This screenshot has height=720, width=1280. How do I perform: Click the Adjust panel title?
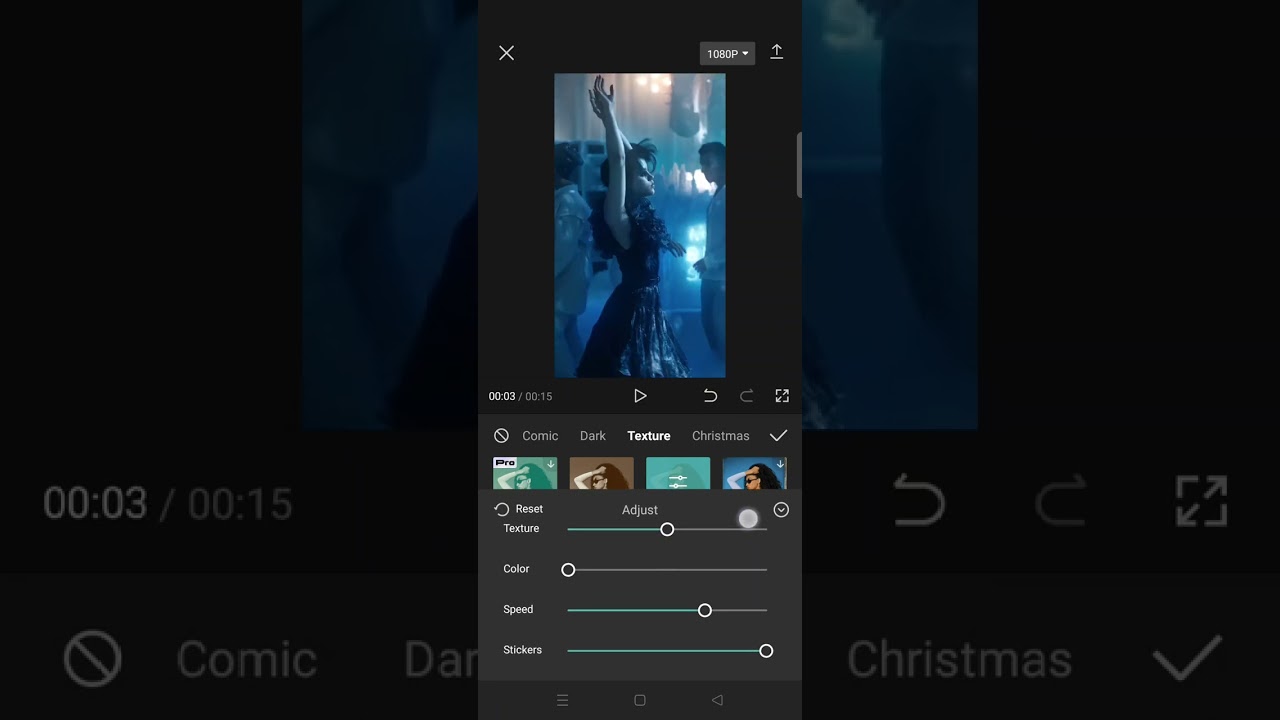click(640, 510)
